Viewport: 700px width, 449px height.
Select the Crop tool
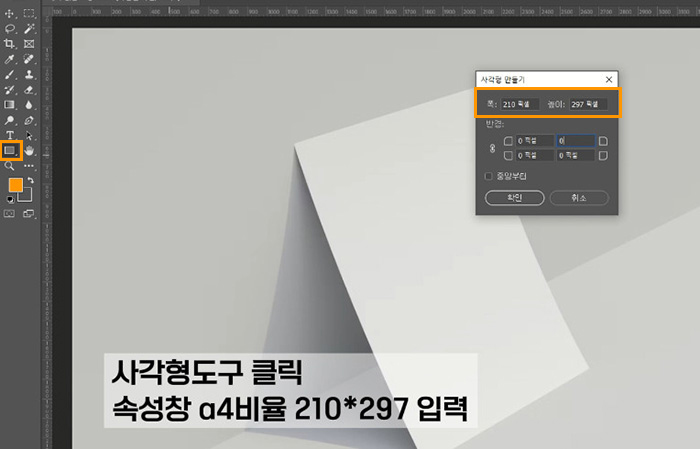click(x=9, y=44)
